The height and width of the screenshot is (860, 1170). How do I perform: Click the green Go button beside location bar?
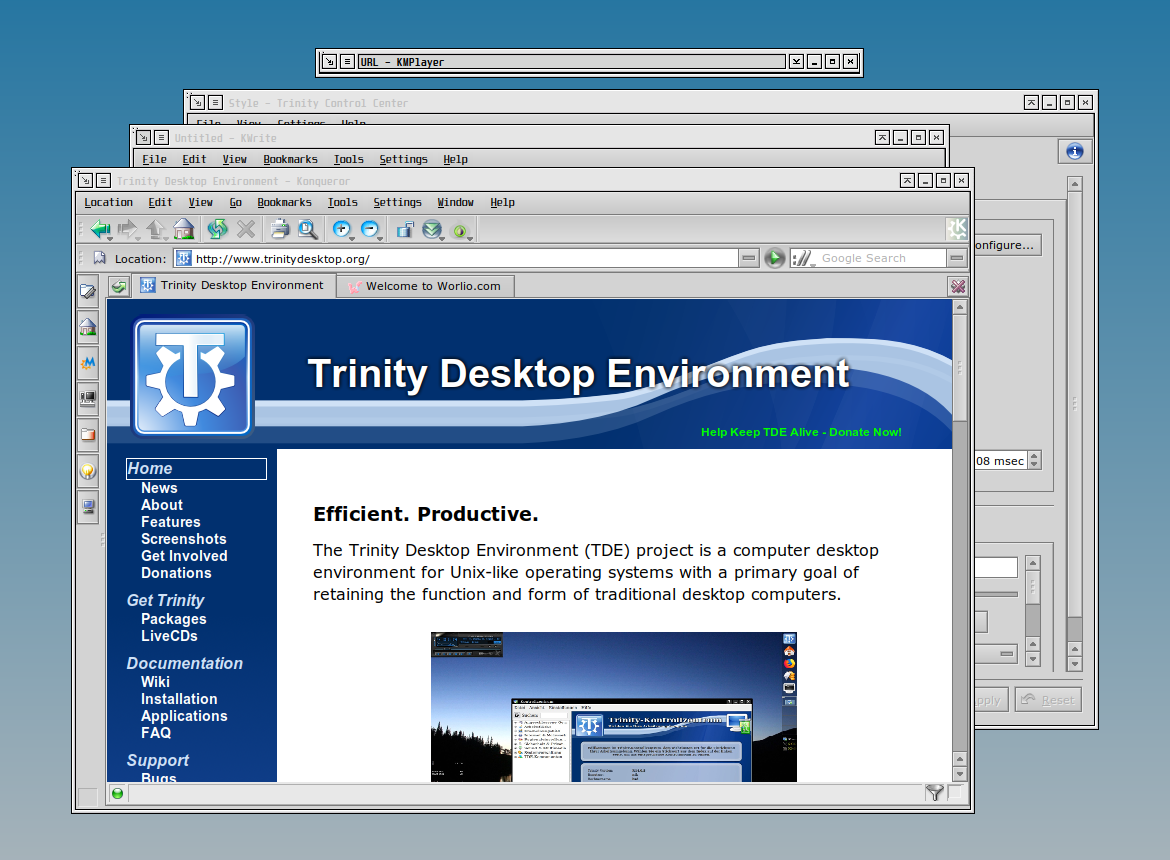775,258
